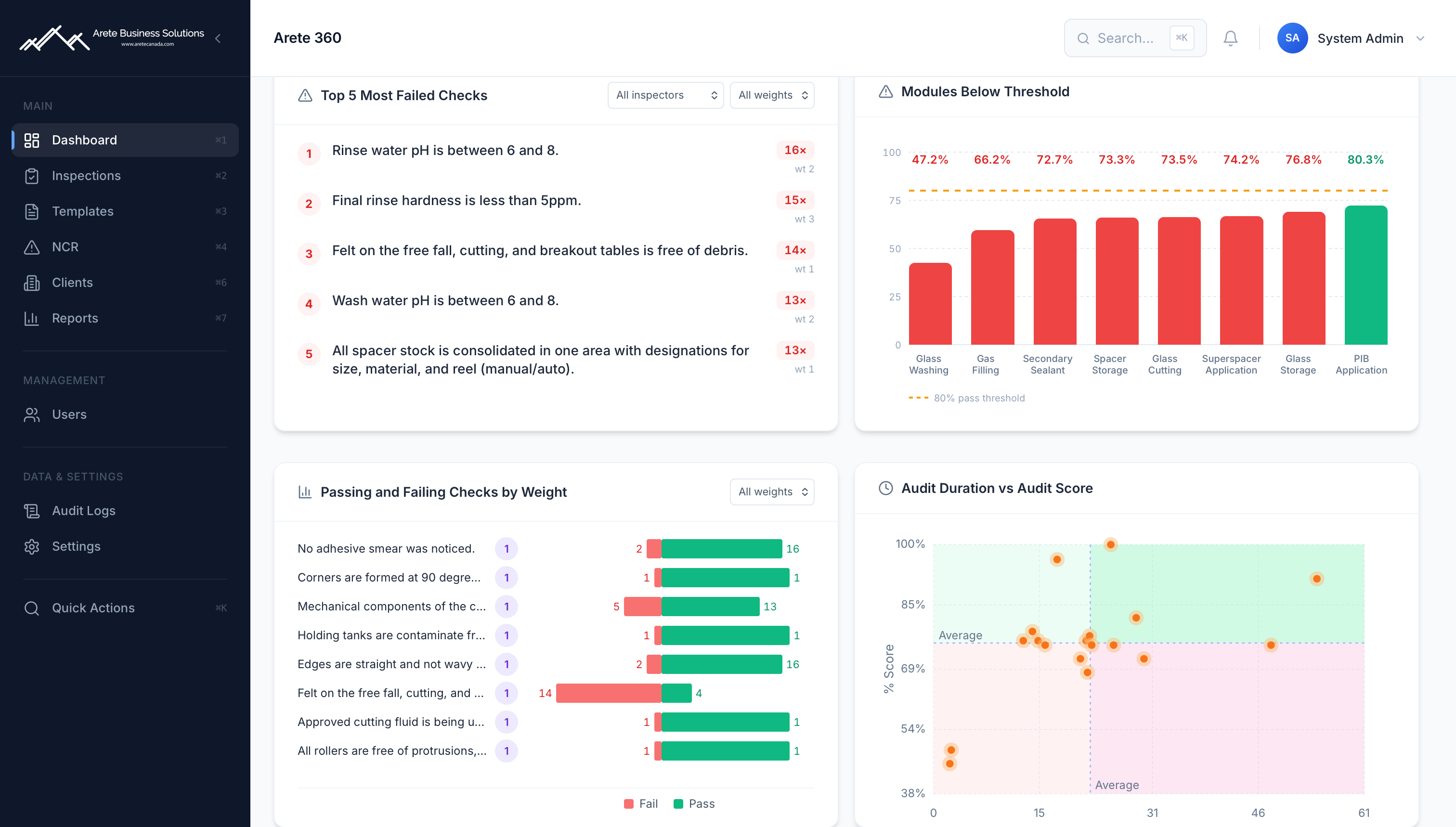Click 'No adhesive smear was noticed.' row
This screenshot has height=827, width=1456.
pos(556,549)
